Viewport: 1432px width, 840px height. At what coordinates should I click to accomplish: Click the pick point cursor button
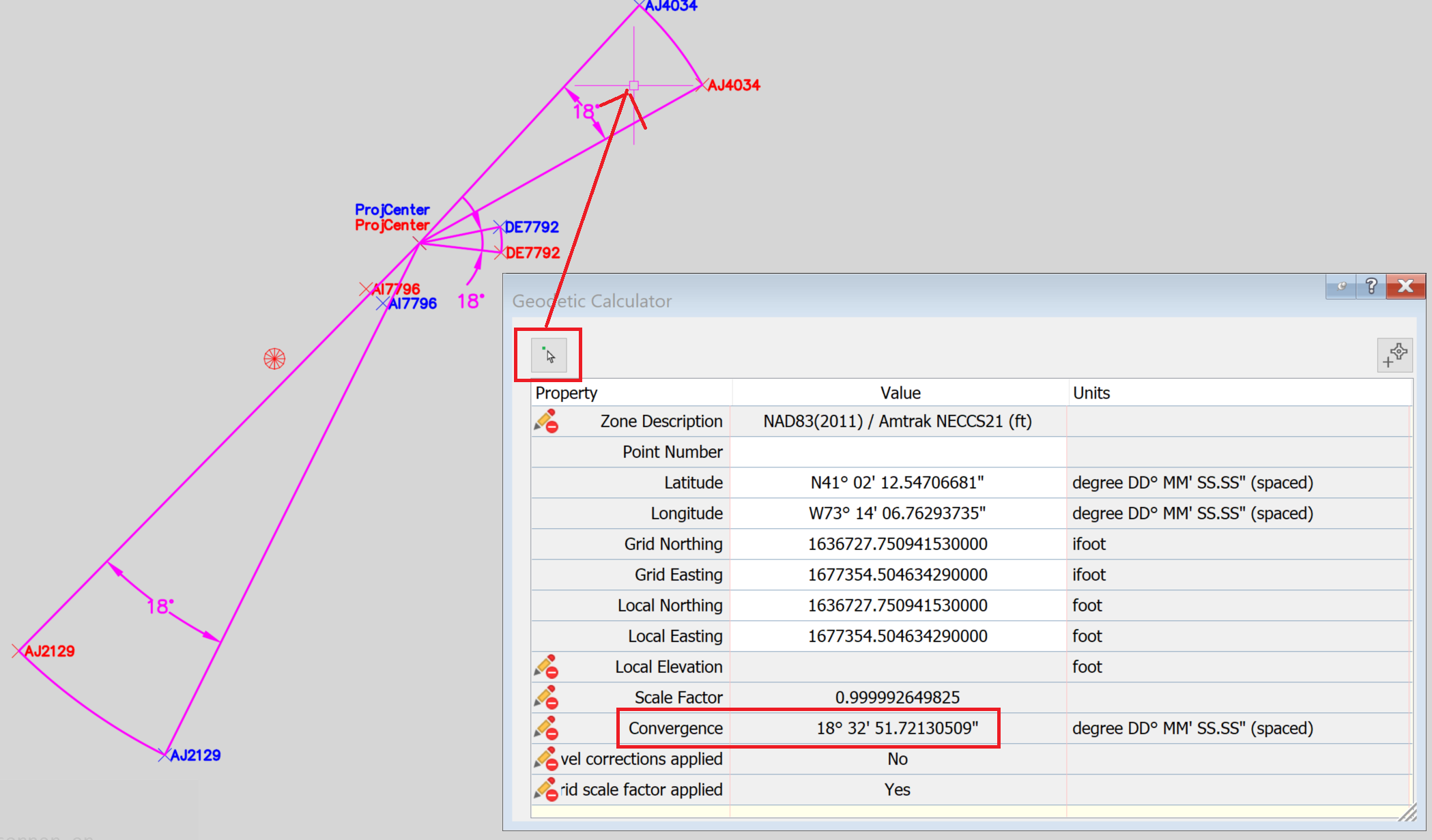pyautogui.click(x=549, y=355)
